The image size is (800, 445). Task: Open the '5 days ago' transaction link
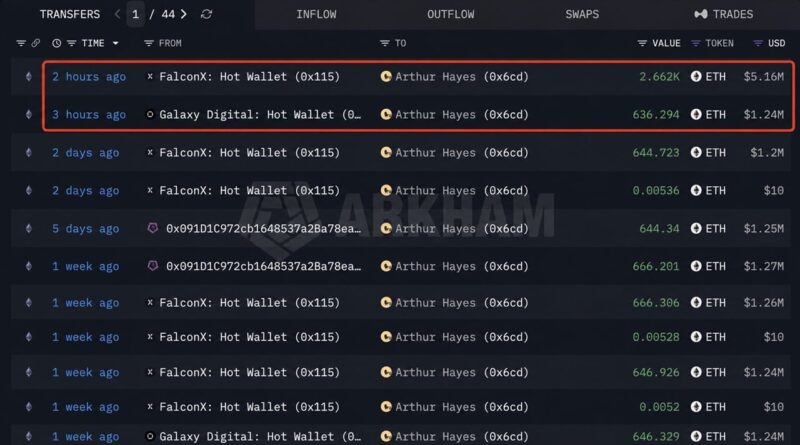pyautogui.click(x=85, y=228)
